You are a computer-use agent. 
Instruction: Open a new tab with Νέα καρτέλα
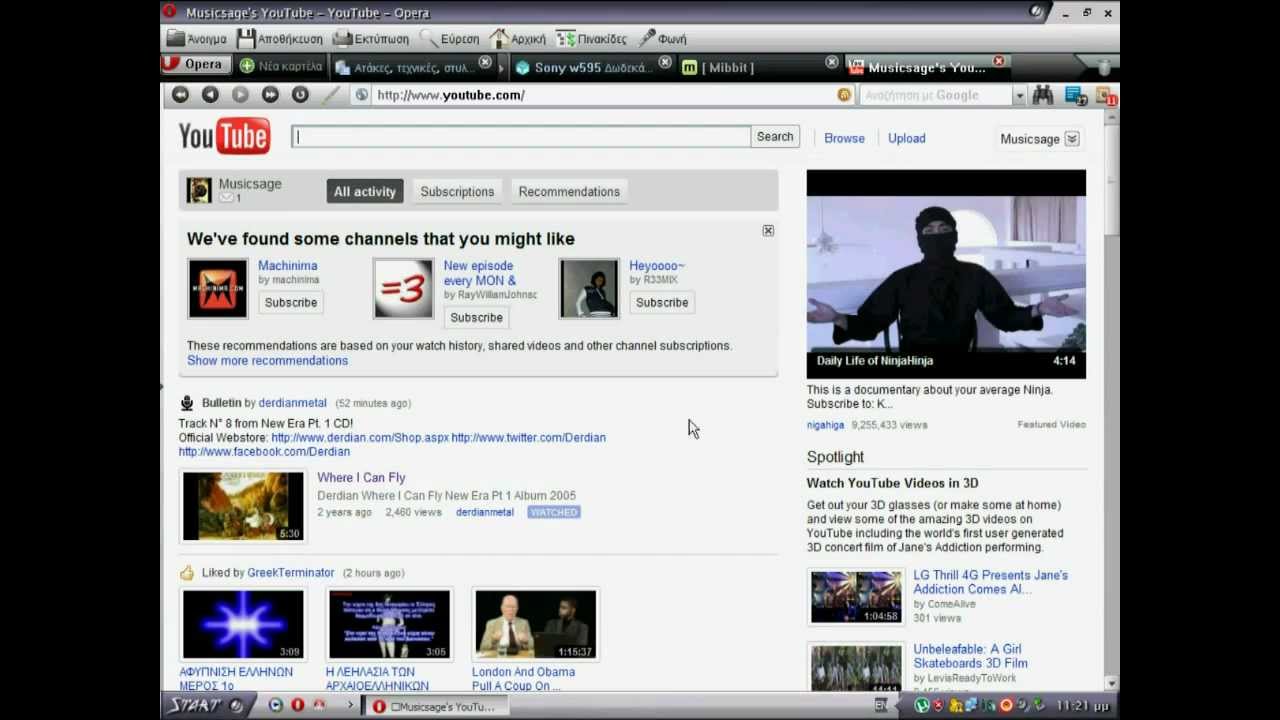(x=281, y=66)
